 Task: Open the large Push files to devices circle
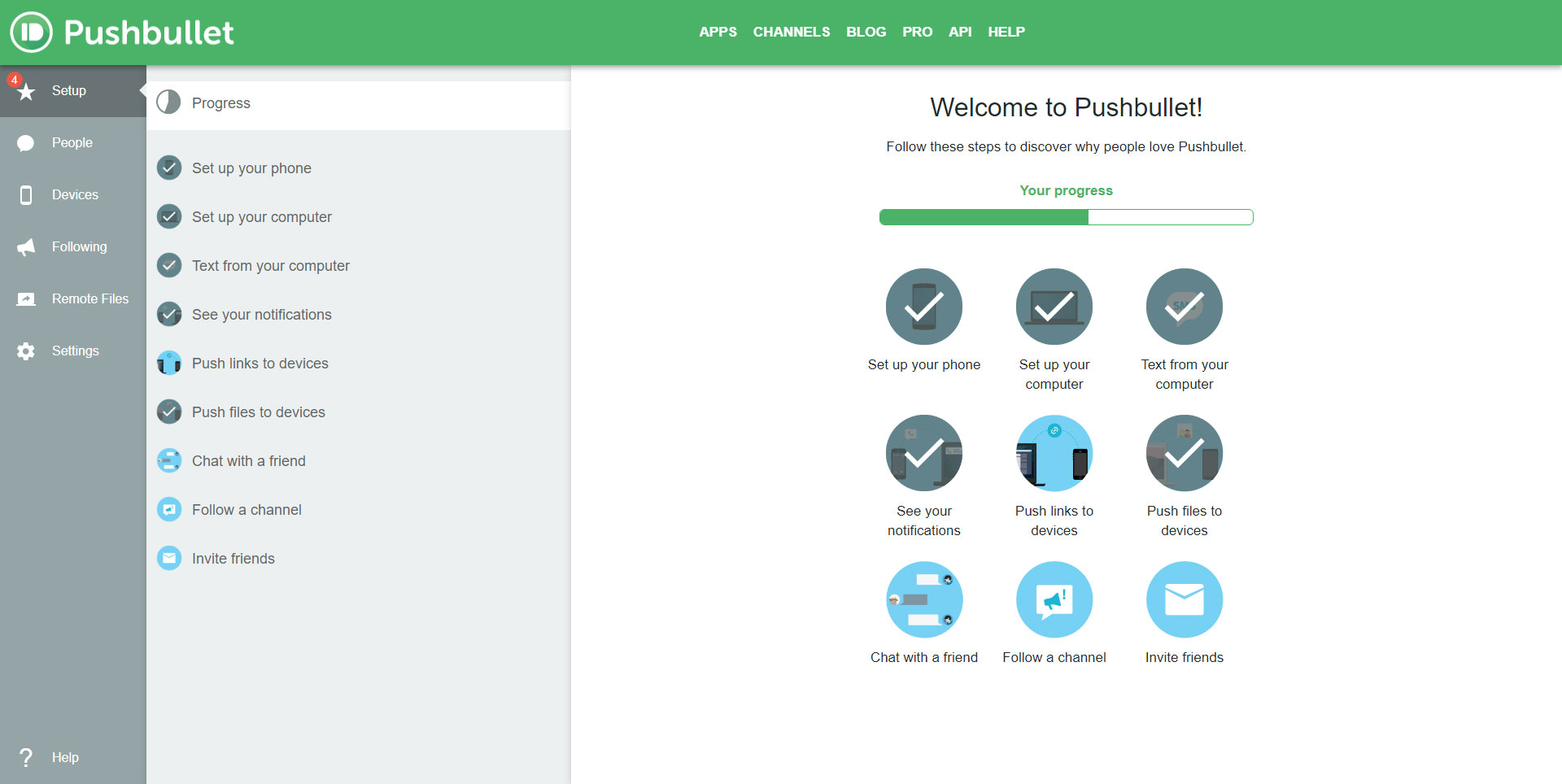pyautogui.click(x=1185, y=453)
